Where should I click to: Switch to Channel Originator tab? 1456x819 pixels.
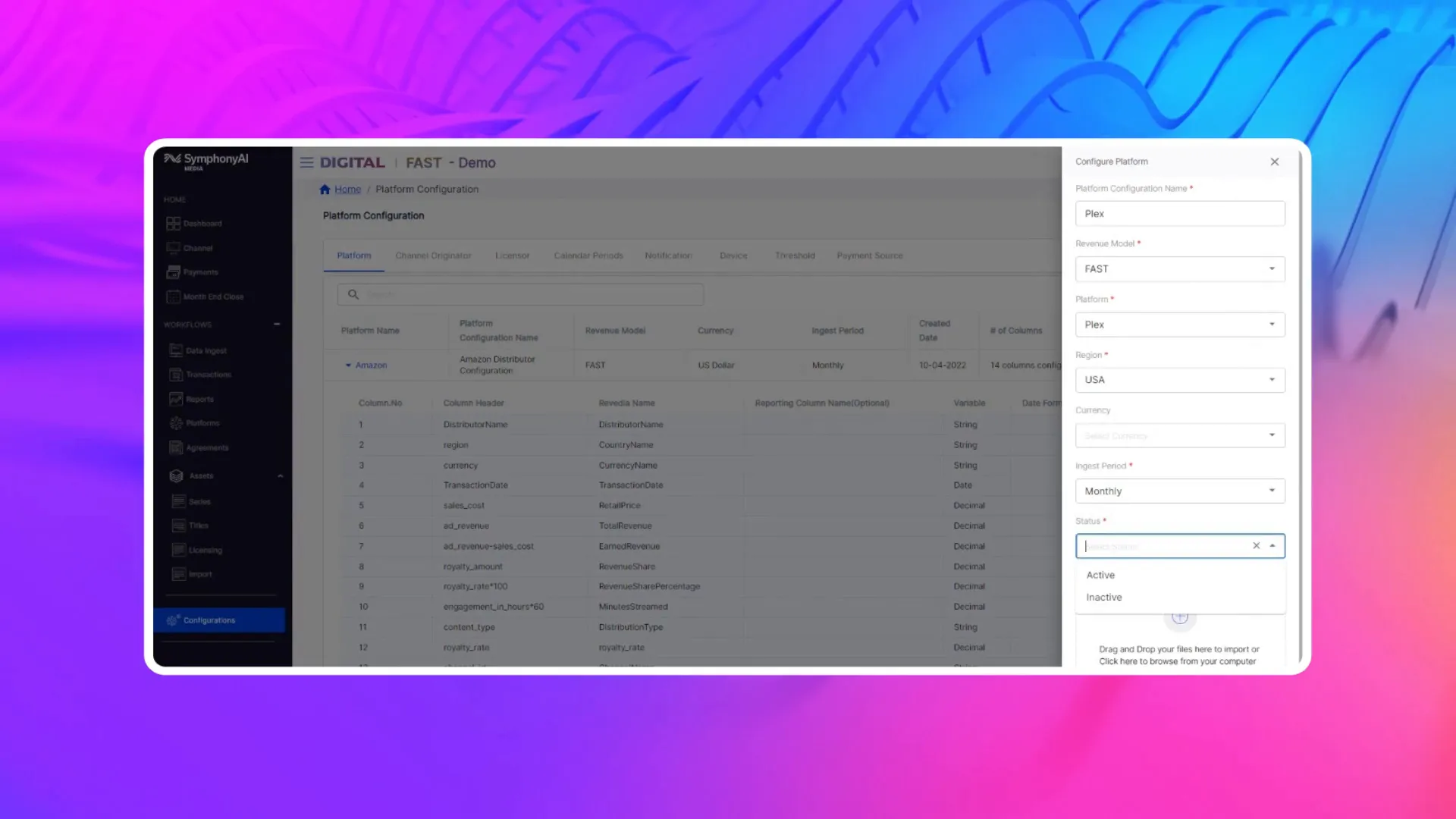pos(433,256)
